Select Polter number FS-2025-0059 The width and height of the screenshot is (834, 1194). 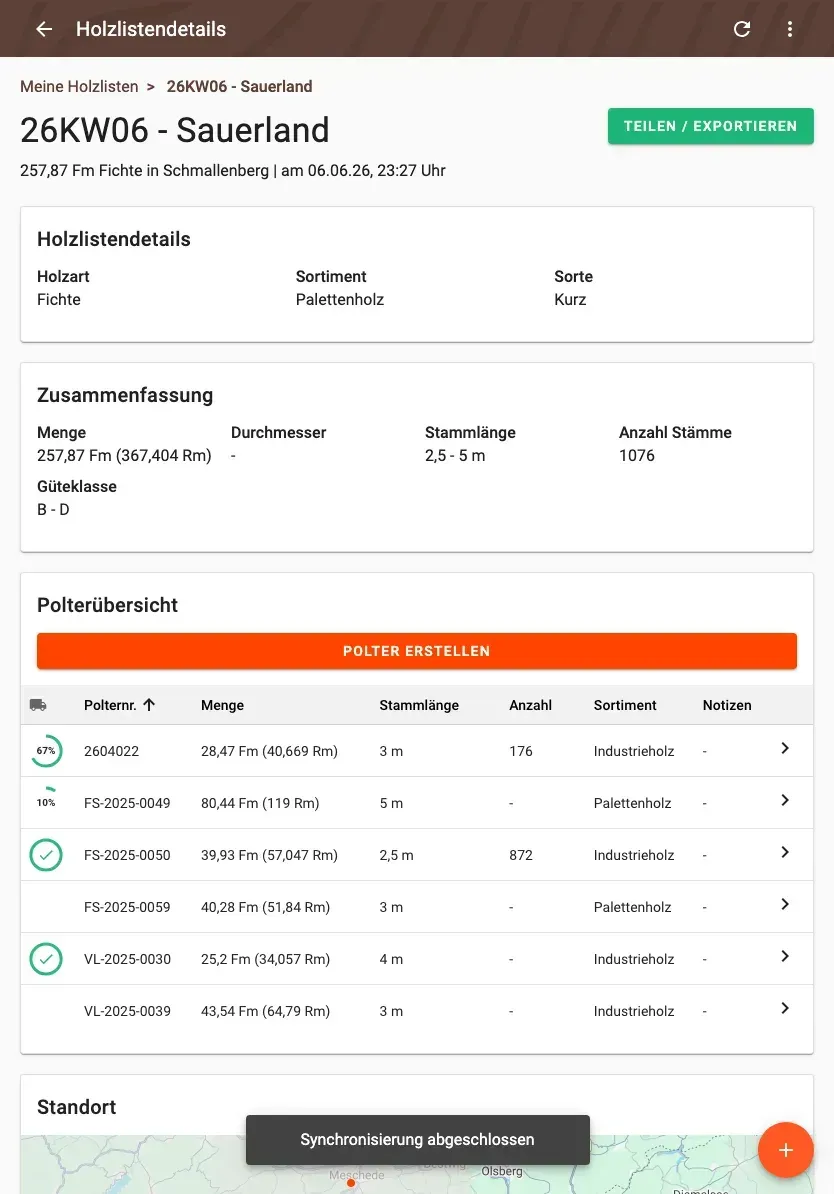coord(127,907)
